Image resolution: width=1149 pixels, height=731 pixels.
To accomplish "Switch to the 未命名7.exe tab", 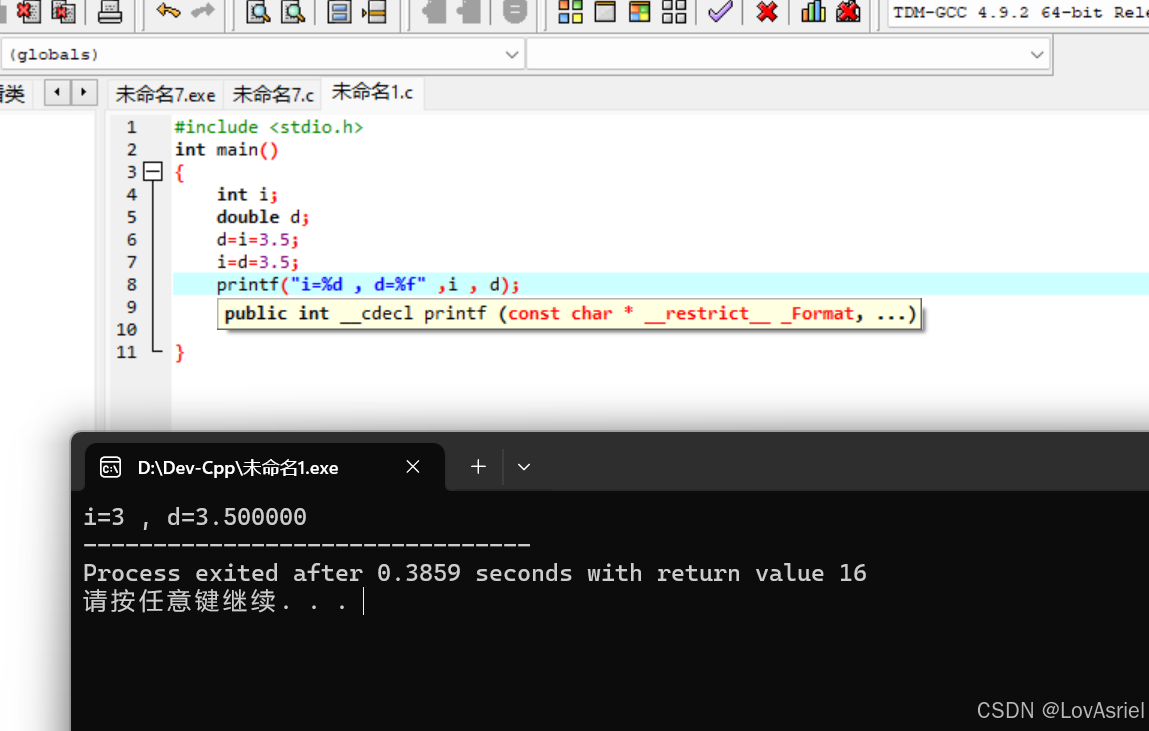I will pos(166,94).
